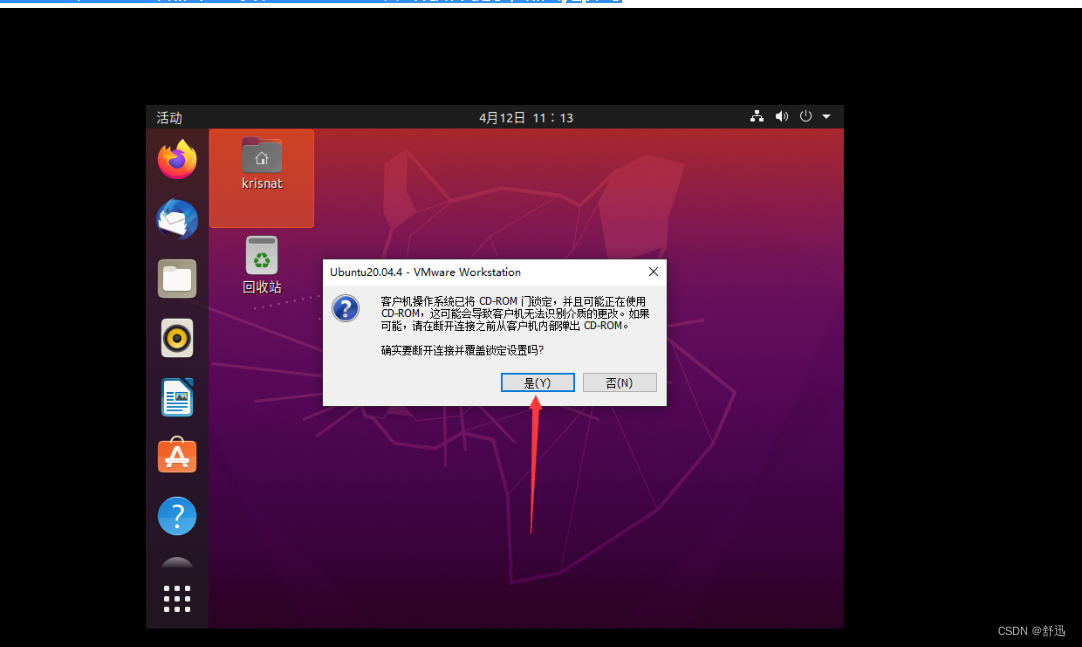Click the CSDN @舒迅 watermark link
The width and height of the screenshot is (1082, 647).
(1031, 630)
